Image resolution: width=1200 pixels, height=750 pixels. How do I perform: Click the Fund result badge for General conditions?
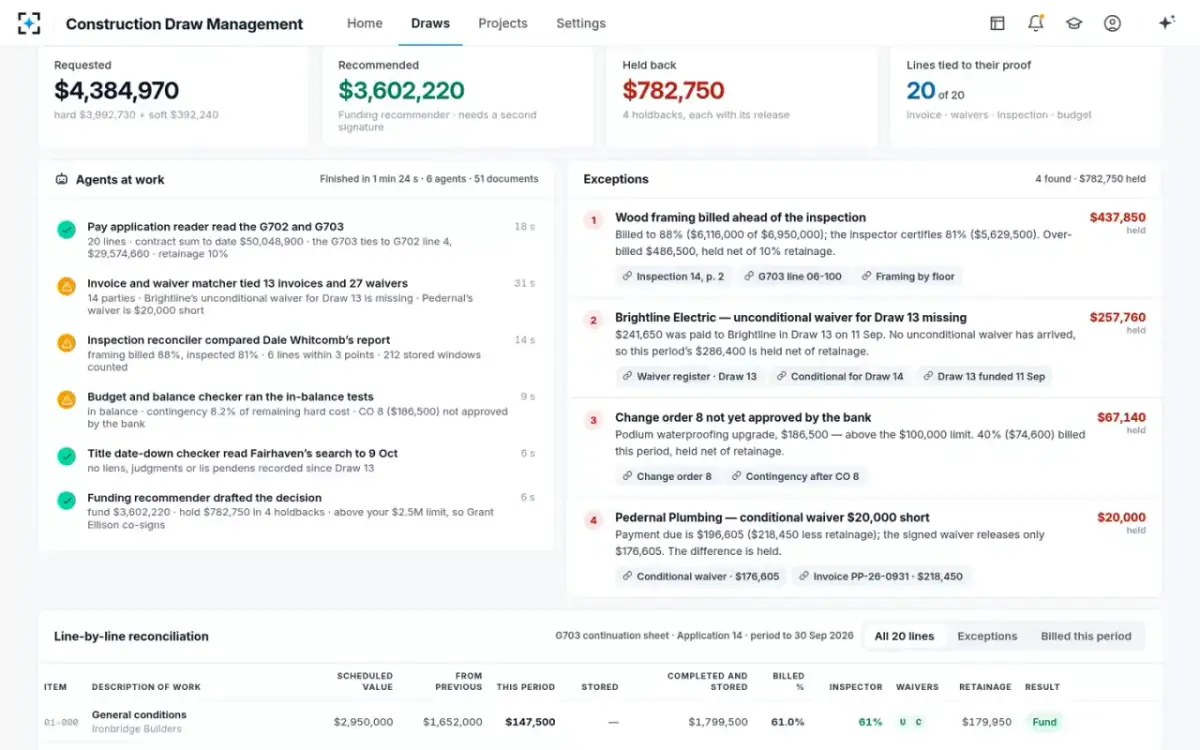click(x=1044, y=721)
